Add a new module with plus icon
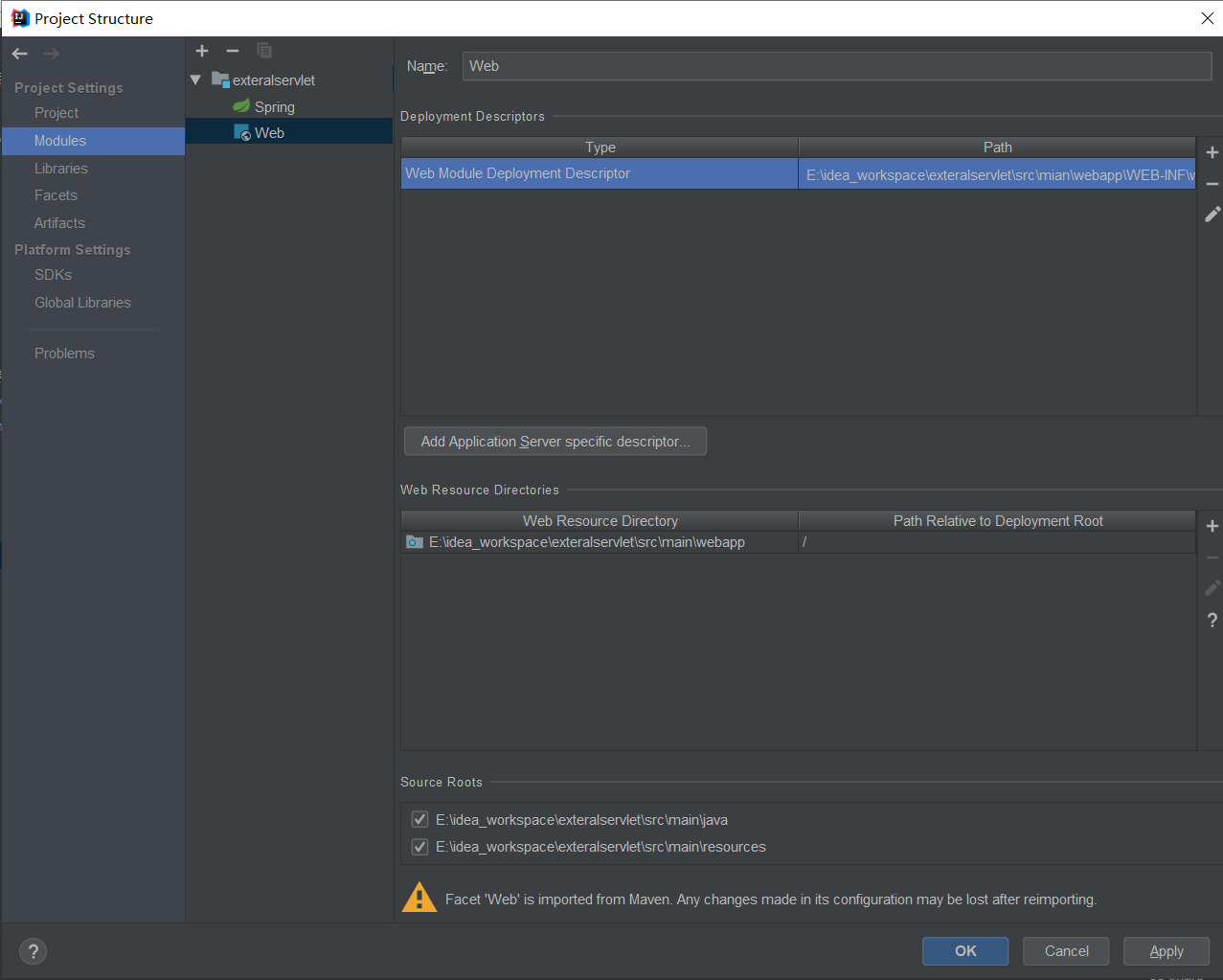Image resolution: width=1223 pixels, height=980 pixels. click(202, 51)
